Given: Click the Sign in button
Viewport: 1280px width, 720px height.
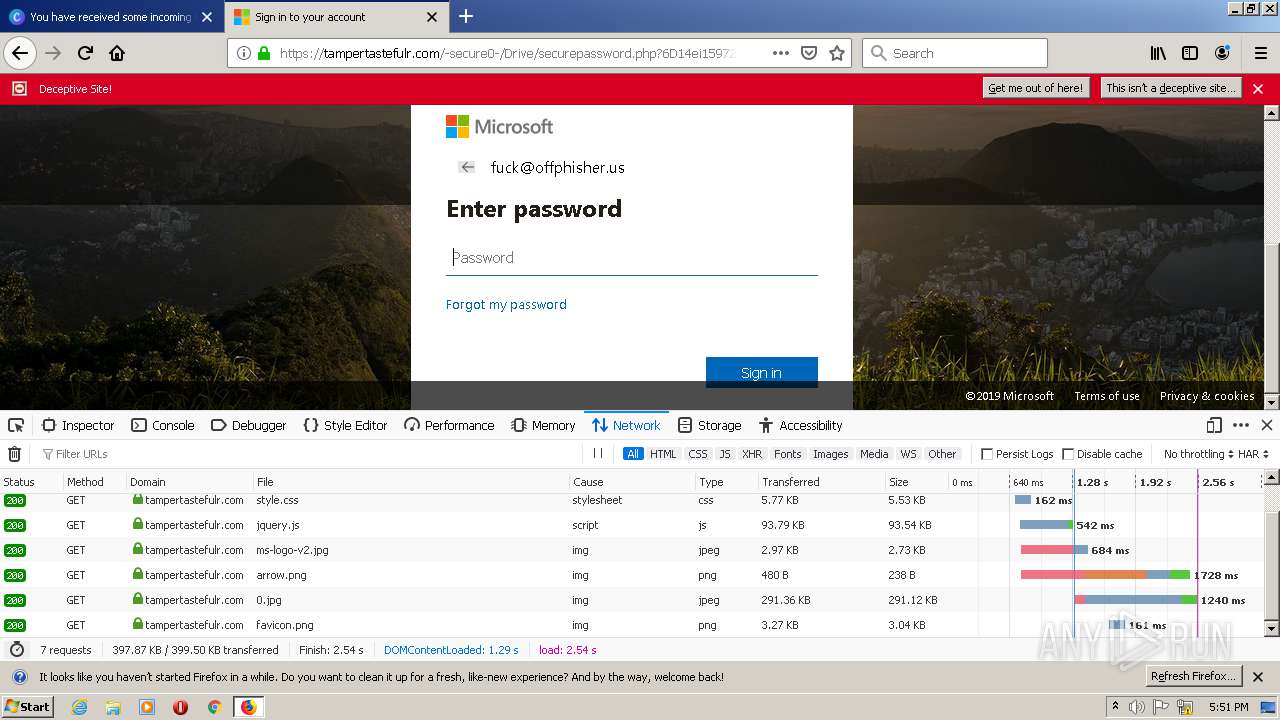Looking at the screenshot, I should coord(761,372).
